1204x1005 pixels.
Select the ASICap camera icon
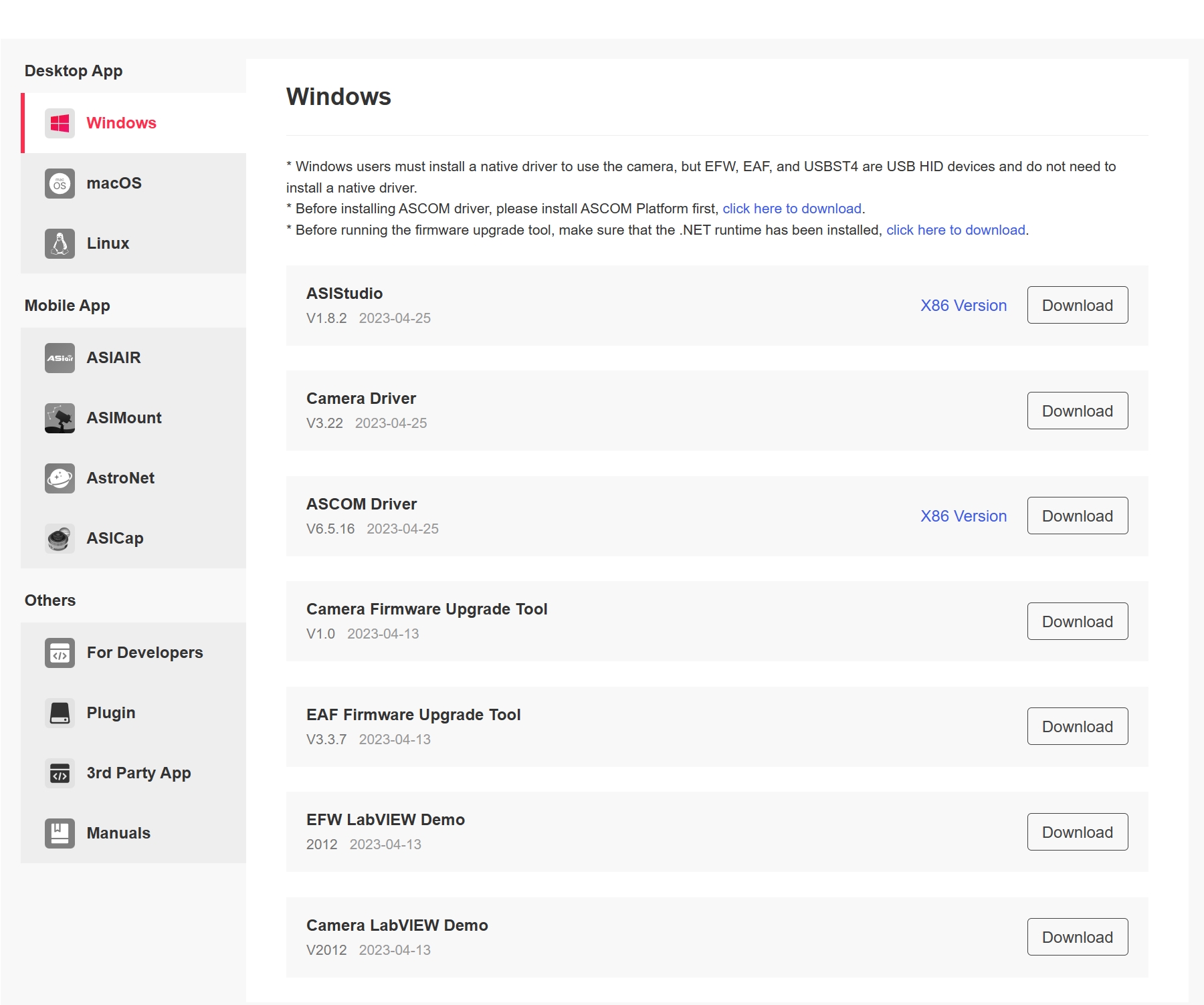(60, 538)
